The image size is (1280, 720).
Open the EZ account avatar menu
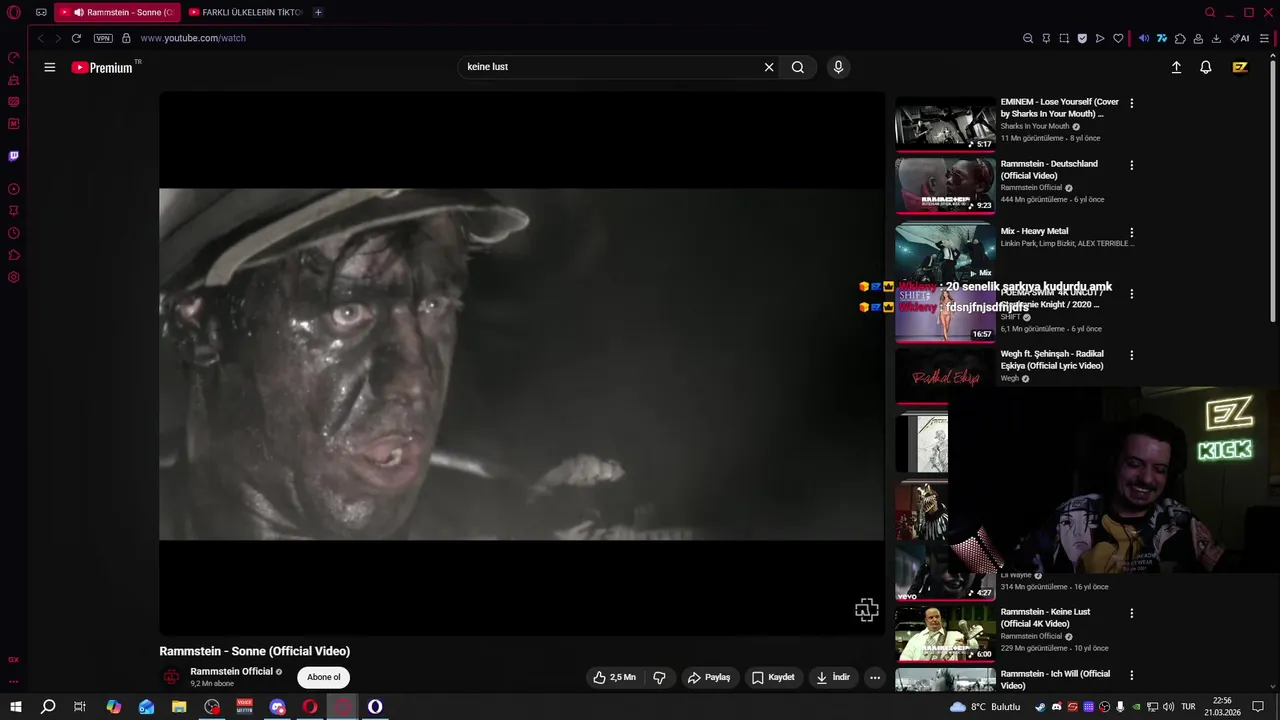(x=1240, y=67)
